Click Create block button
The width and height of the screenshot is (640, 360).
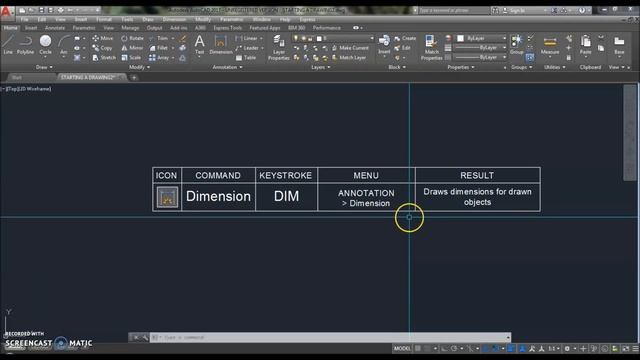pyautogui.click(x=405, y=38)
